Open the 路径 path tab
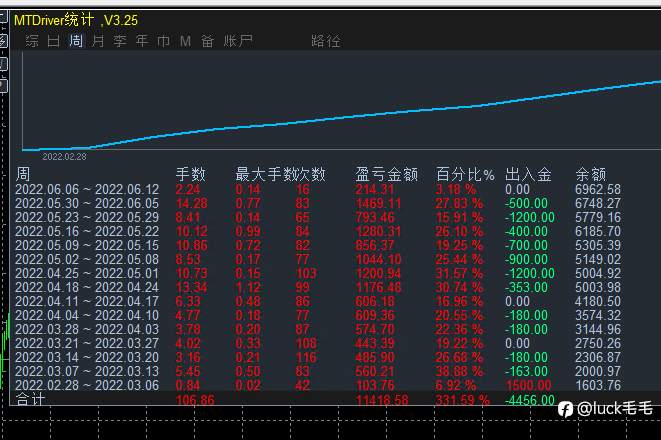 [x=326, y=41]
